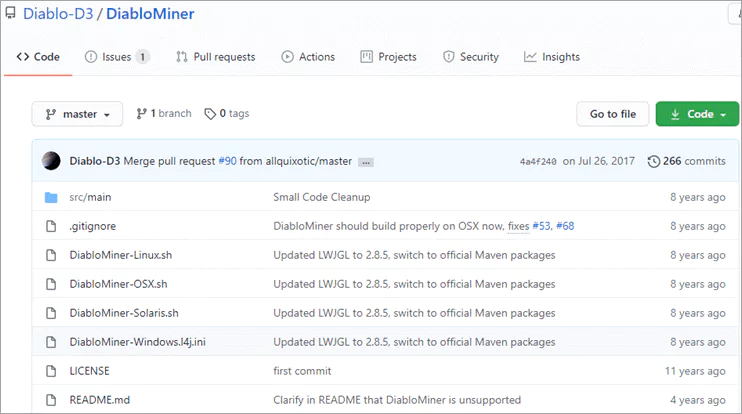Open pull request #90 link
742x414 pixels.
(x=228, y=161)
